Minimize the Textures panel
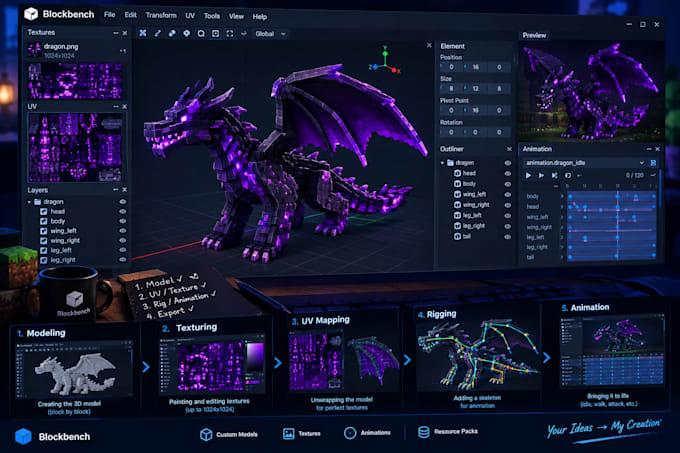 click(x=115, y=33)
